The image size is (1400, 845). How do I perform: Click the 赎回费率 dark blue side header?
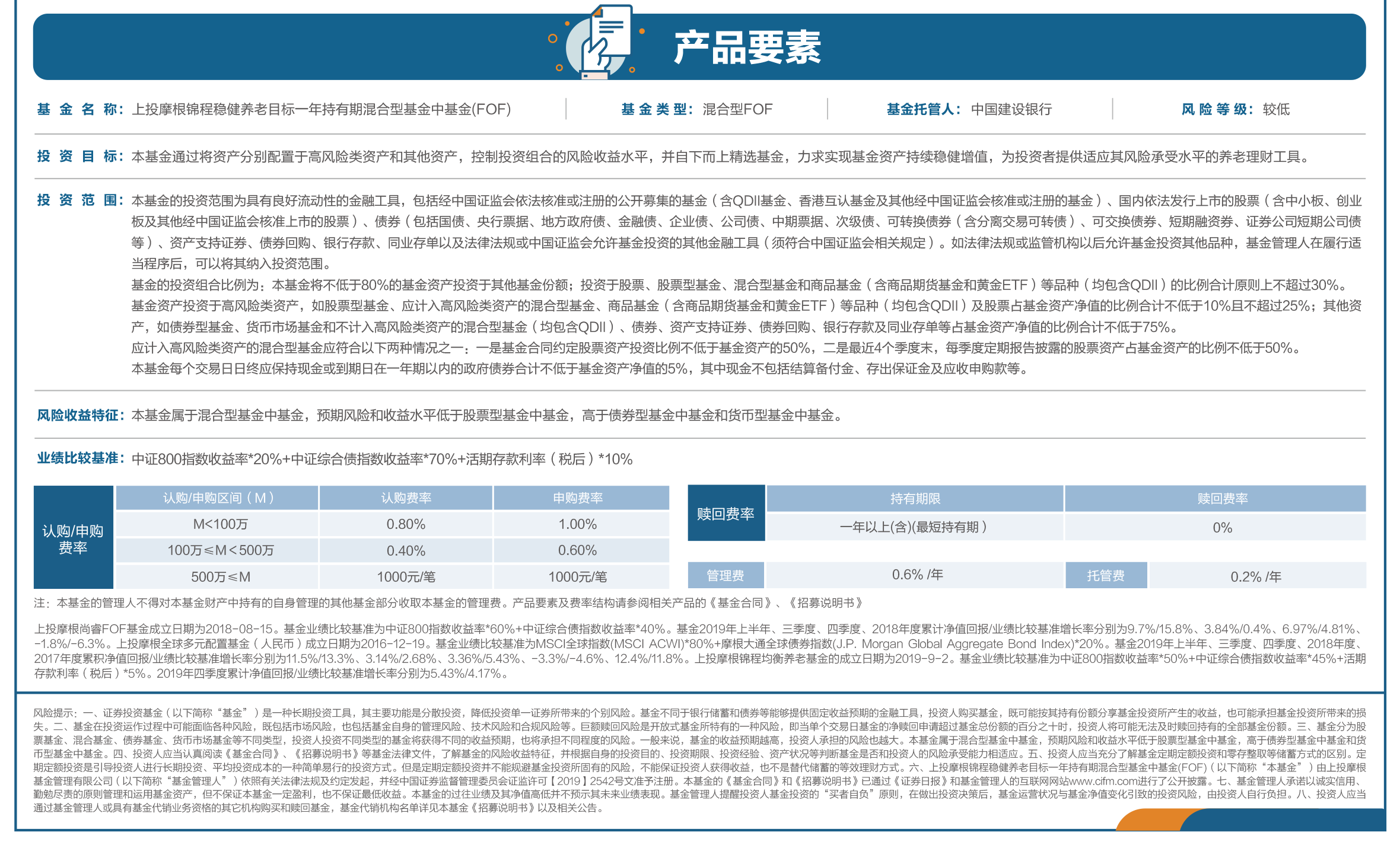click(726, 514)
